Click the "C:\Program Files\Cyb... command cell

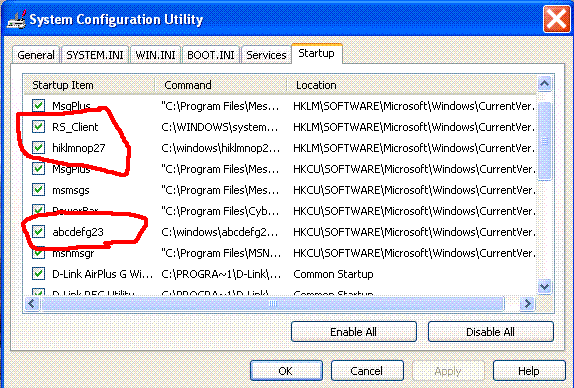tap(220, 211)
